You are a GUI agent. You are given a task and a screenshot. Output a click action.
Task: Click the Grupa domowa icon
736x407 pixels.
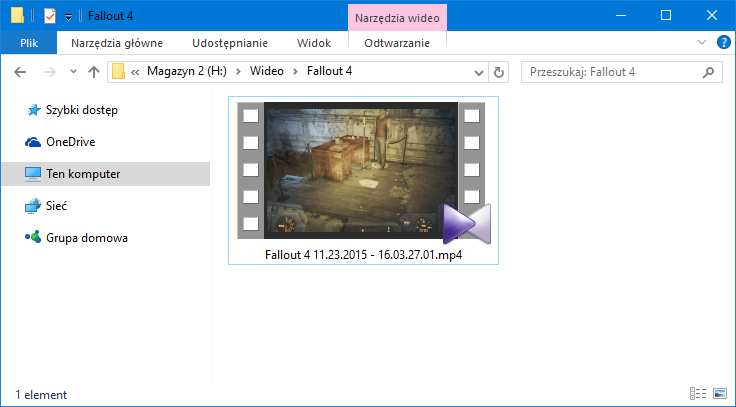[33, 238]
